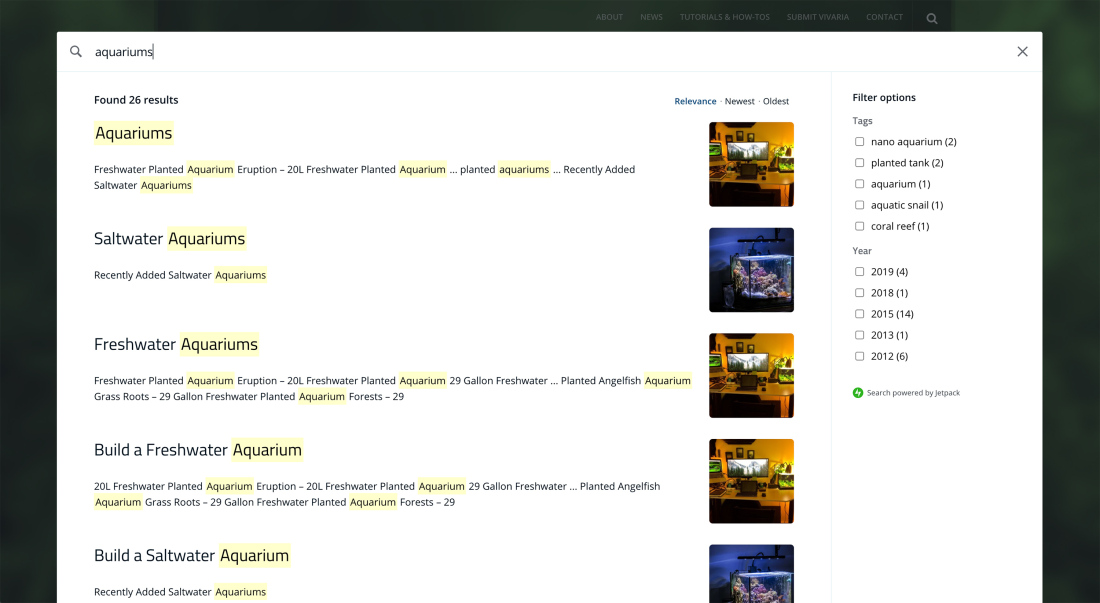Sort results by Oldest
The height and width of the screenshot is (603, 1100).
775,101
